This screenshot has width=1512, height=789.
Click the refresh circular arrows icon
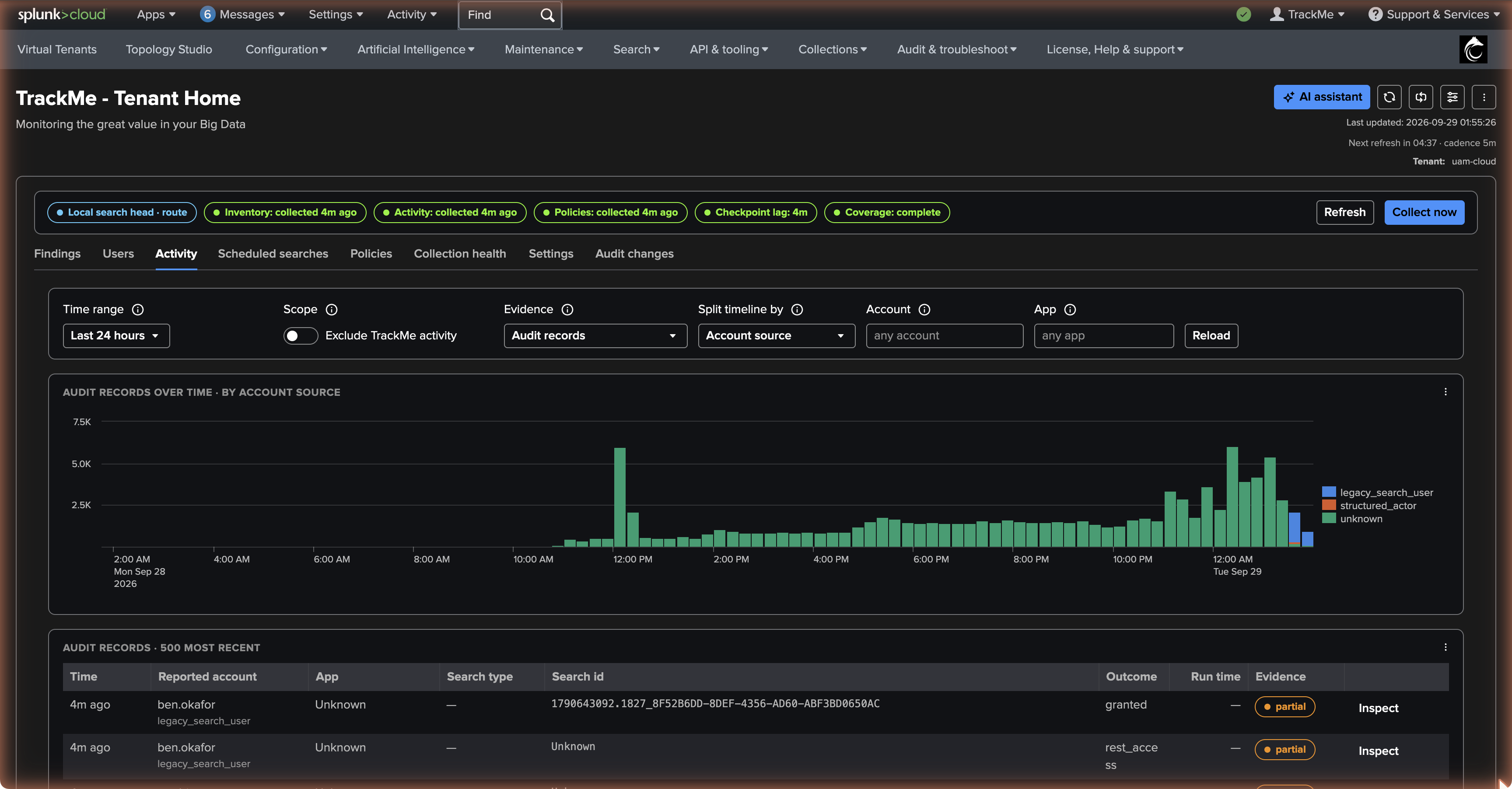click(1389, 98)
